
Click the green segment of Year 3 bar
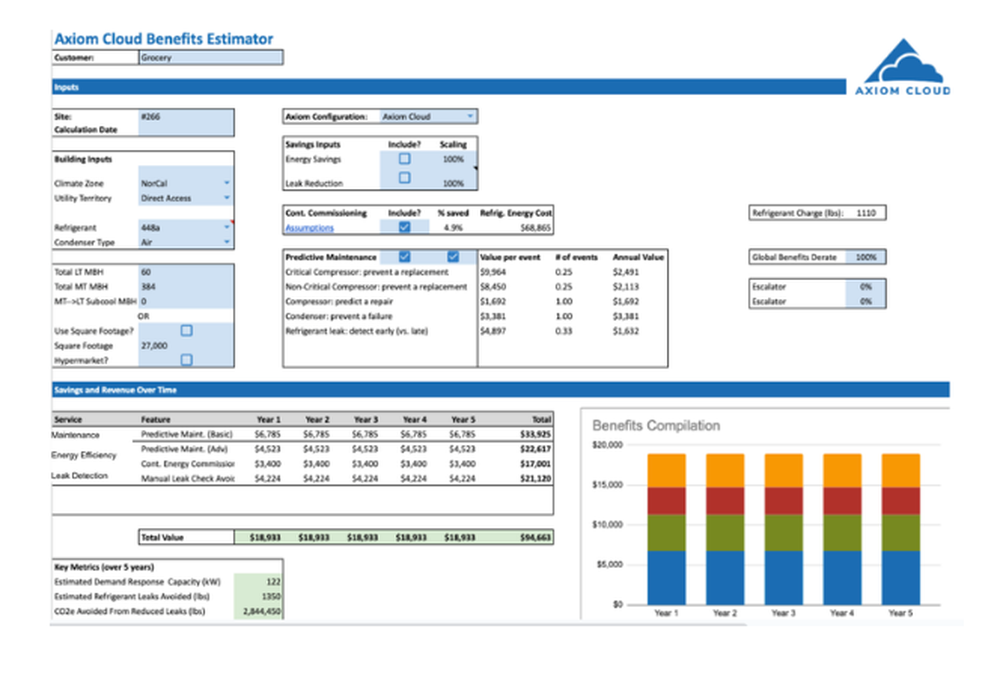click(783, 533)
